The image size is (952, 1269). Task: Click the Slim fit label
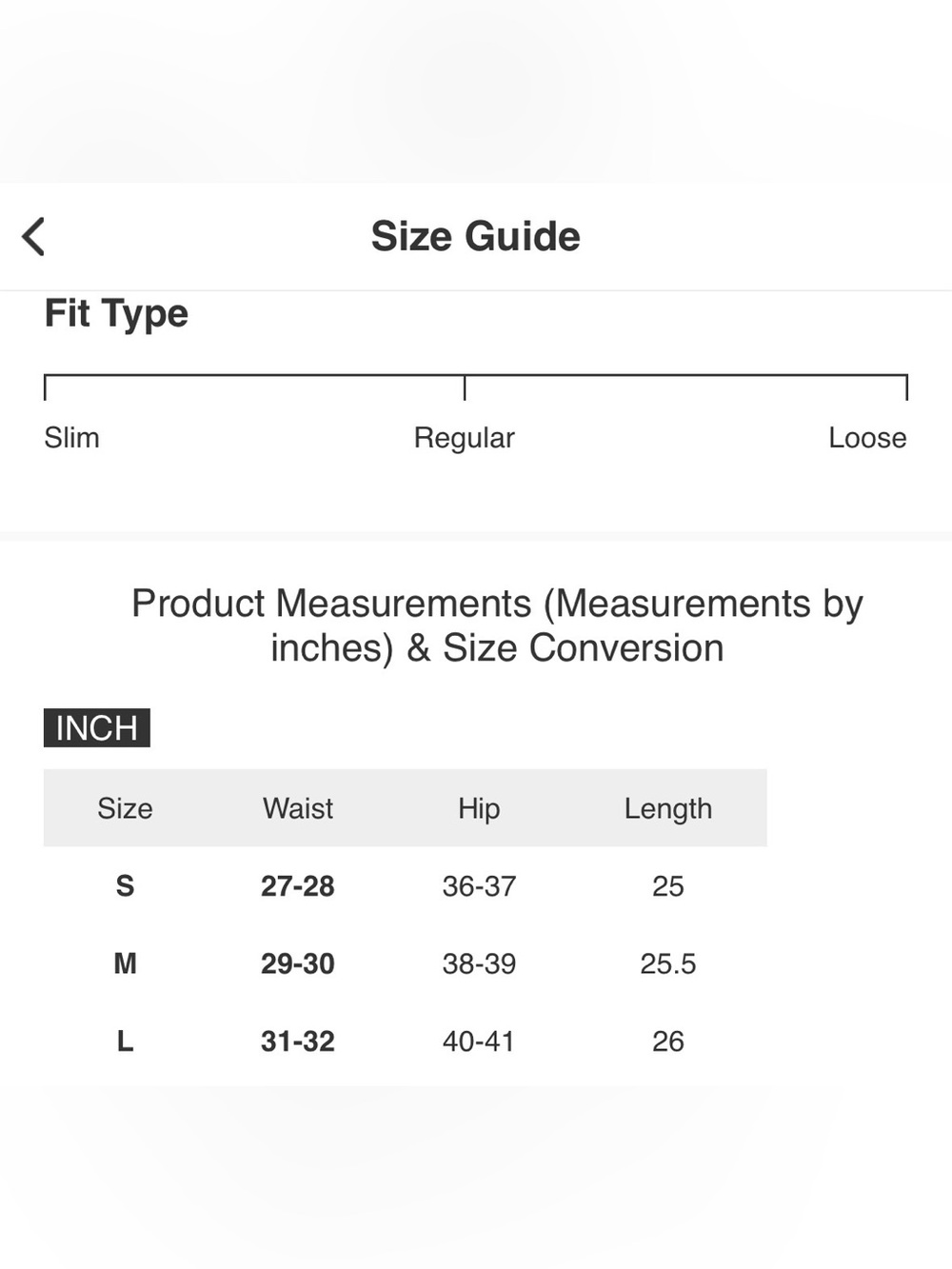click(71, 437)
